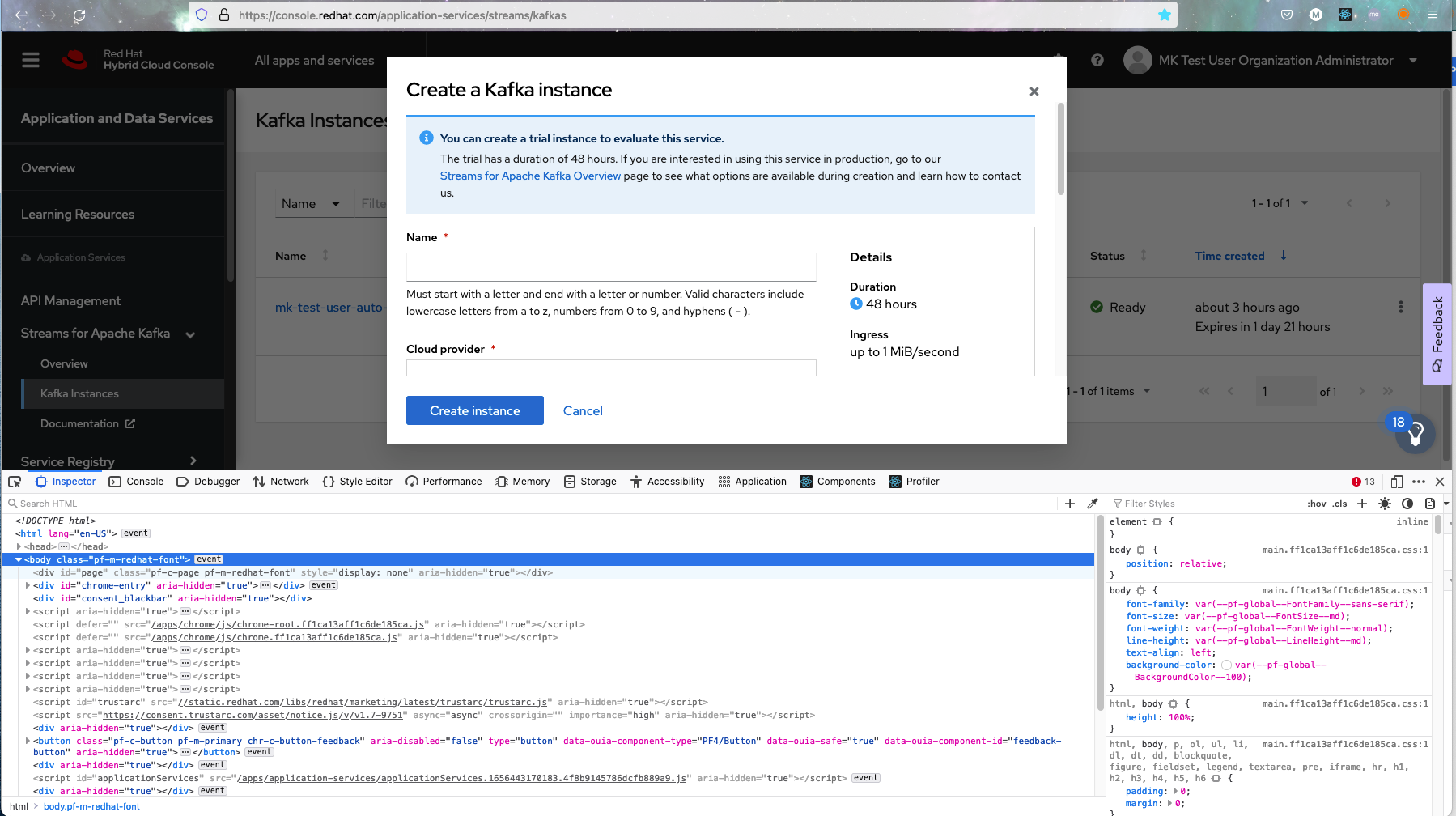This screenshot has width=1456, height=816.
Task: Sort by the Time created column
Action: [1241, 256]
